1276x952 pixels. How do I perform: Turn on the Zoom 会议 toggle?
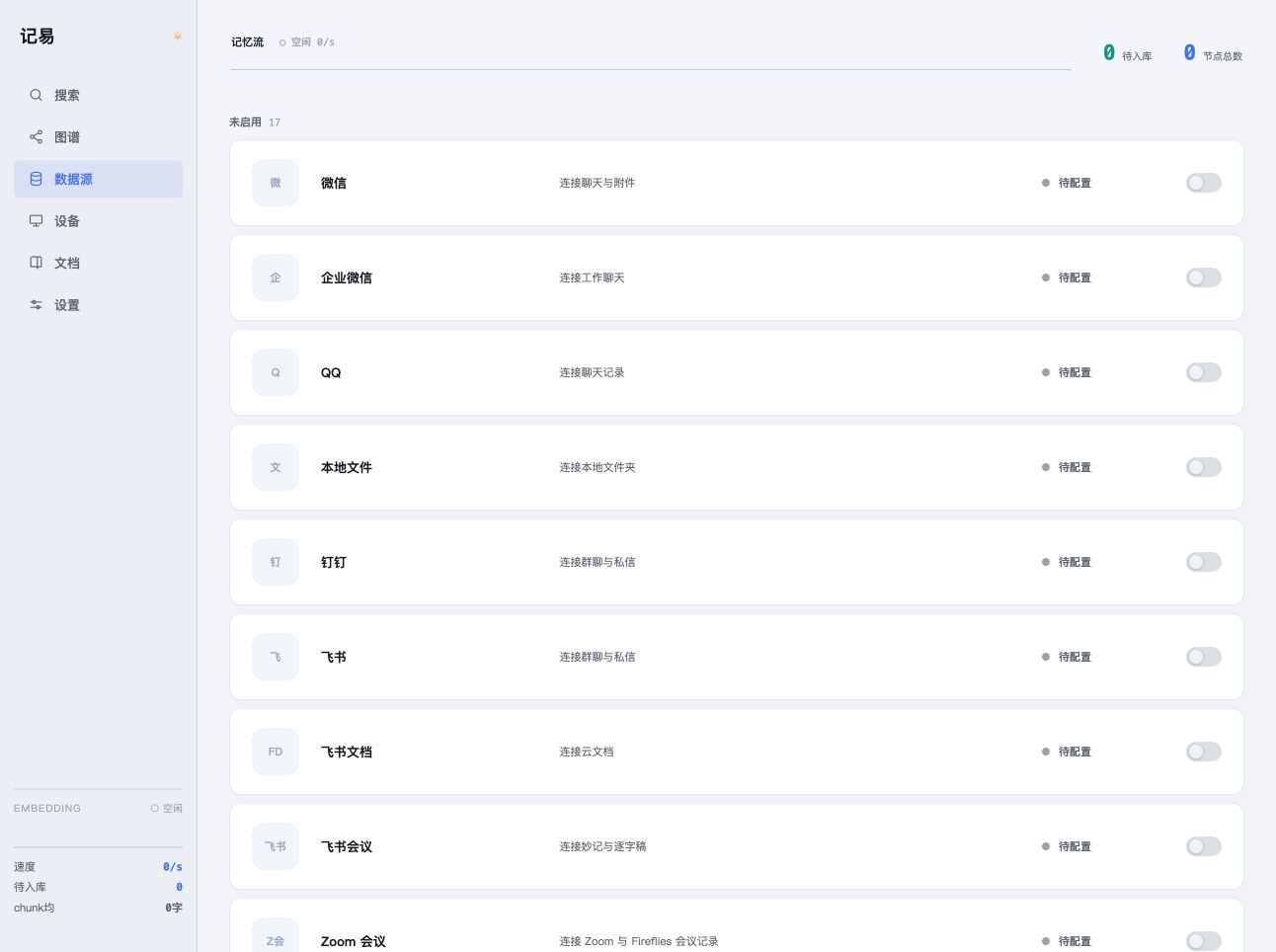pos(1204,941)
